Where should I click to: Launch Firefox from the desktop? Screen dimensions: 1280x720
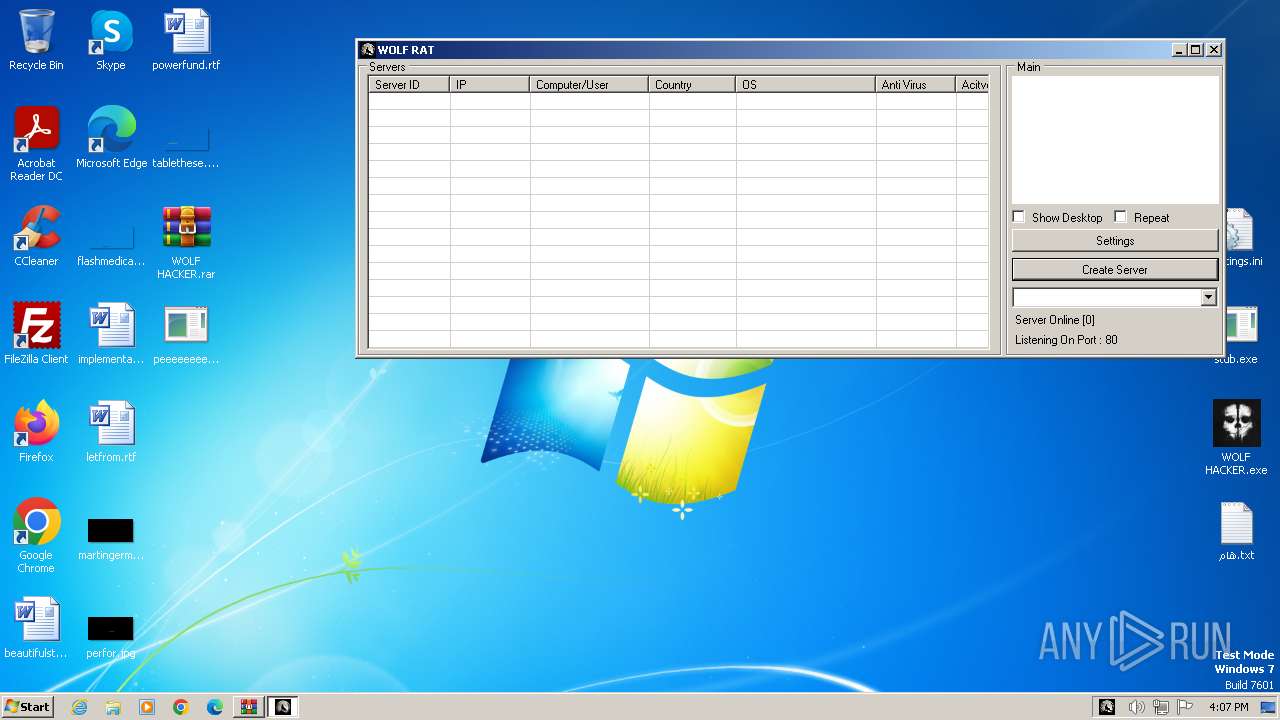[x=36, y=432]
